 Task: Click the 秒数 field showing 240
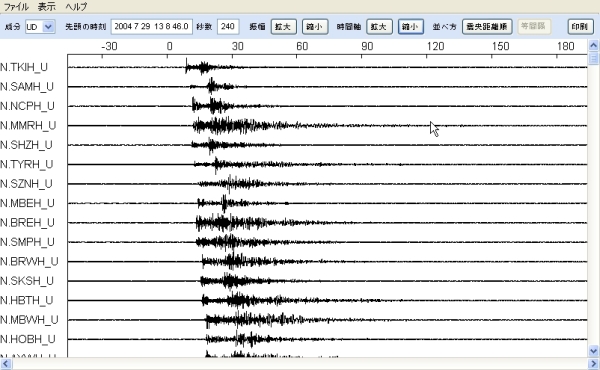click(x=228, y=27)
